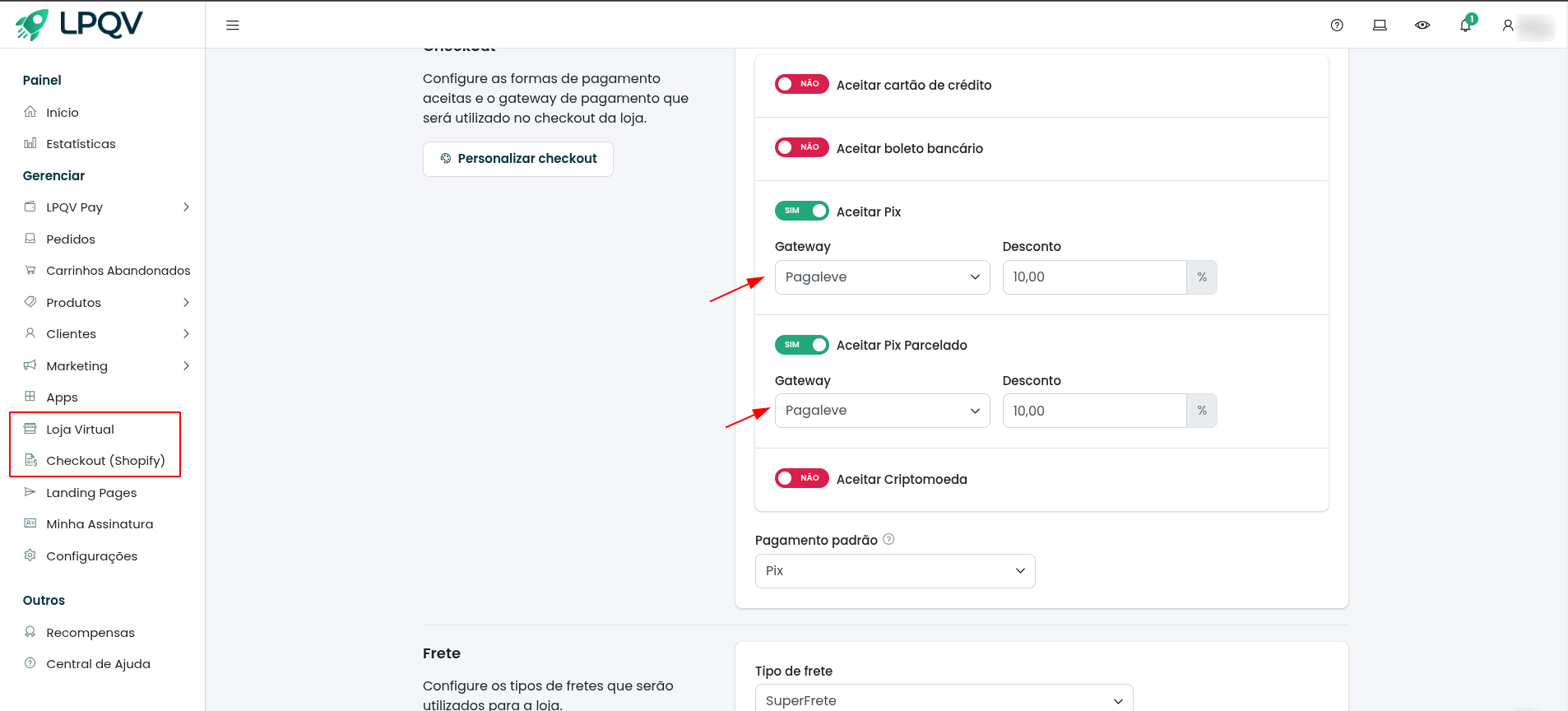This screenshot has width=1568, height=711.
Task: Click the notification bell icon
Action: coord(1465,26)
